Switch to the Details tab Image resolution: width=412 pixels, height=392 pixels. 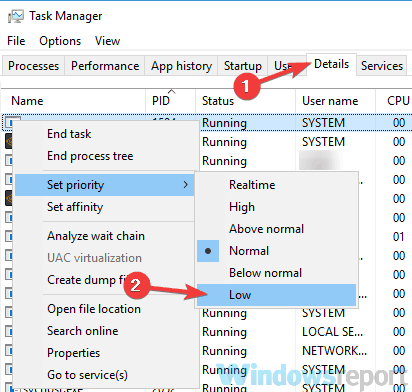tap(331, 64)
